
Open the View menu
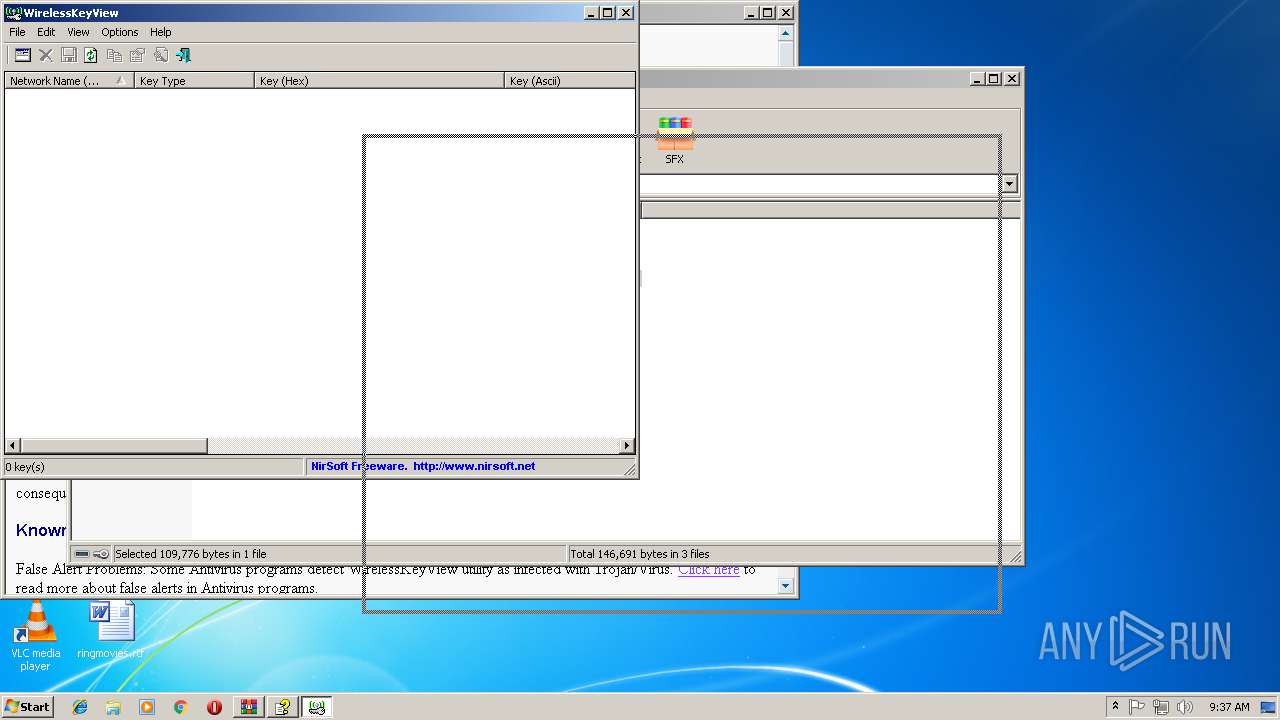coord(78,32)
